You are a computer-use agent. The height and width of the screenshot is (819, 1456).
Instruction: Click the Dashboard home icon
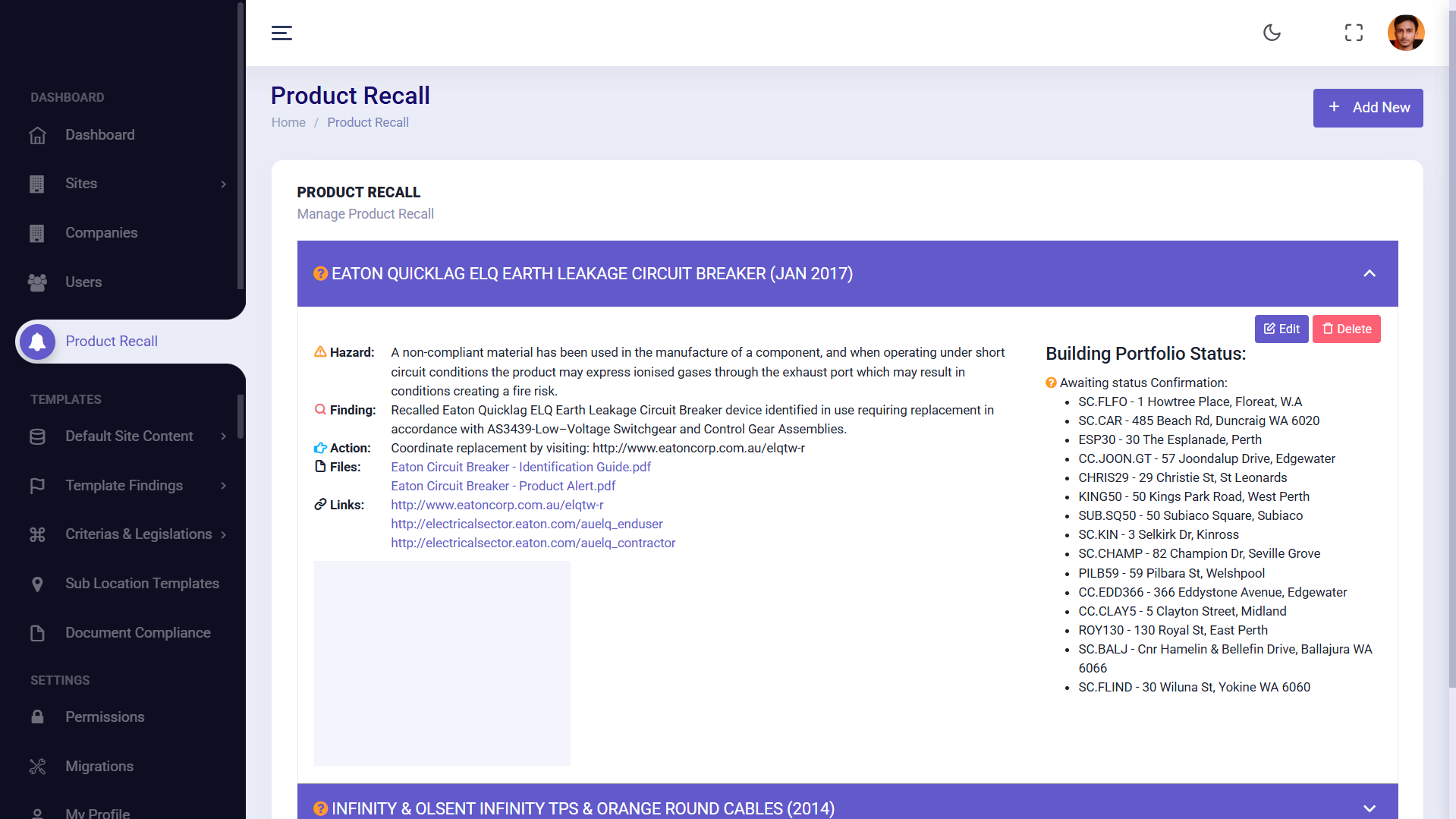[37, 135]
